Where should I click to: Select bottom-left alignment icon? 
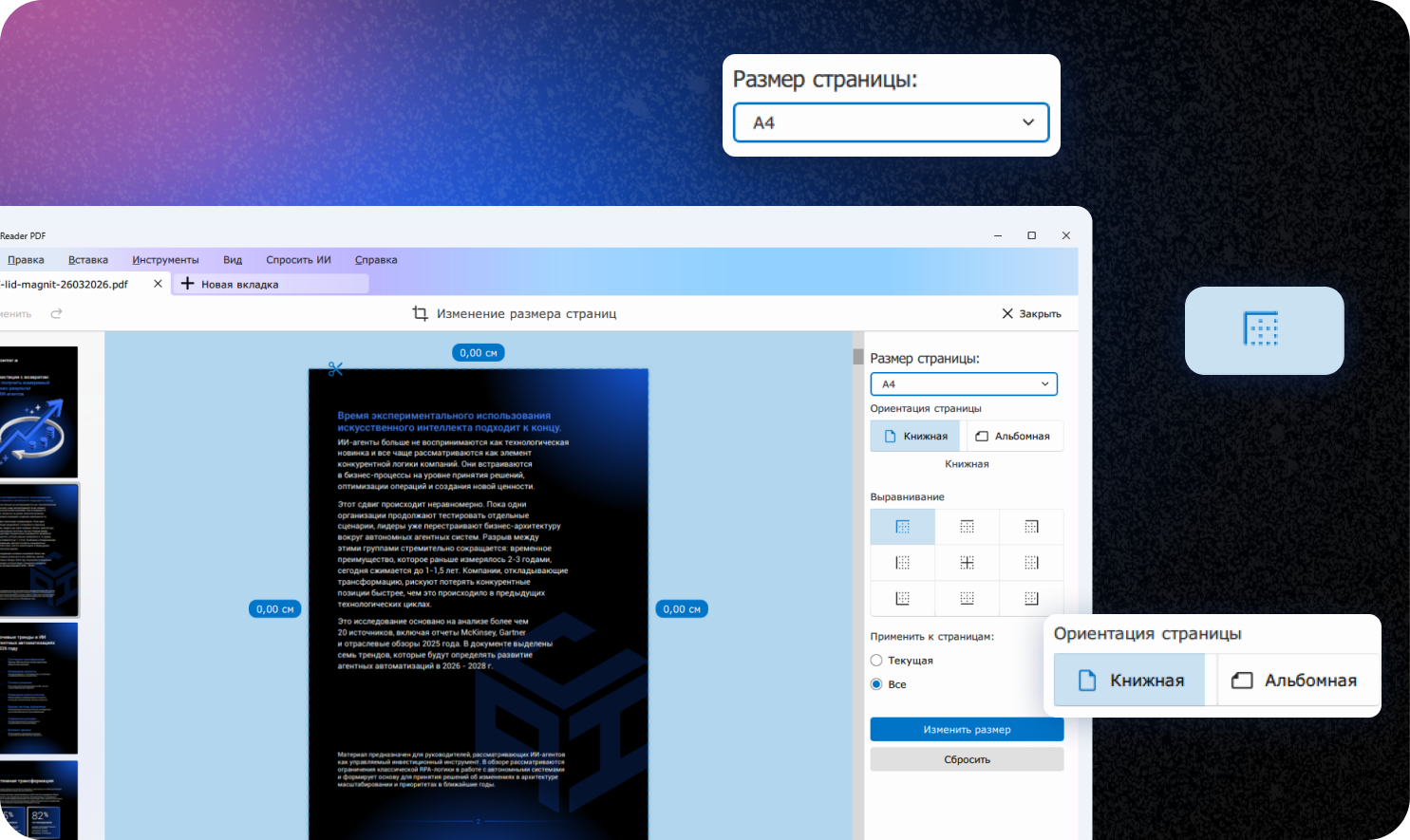coord(902,598)
